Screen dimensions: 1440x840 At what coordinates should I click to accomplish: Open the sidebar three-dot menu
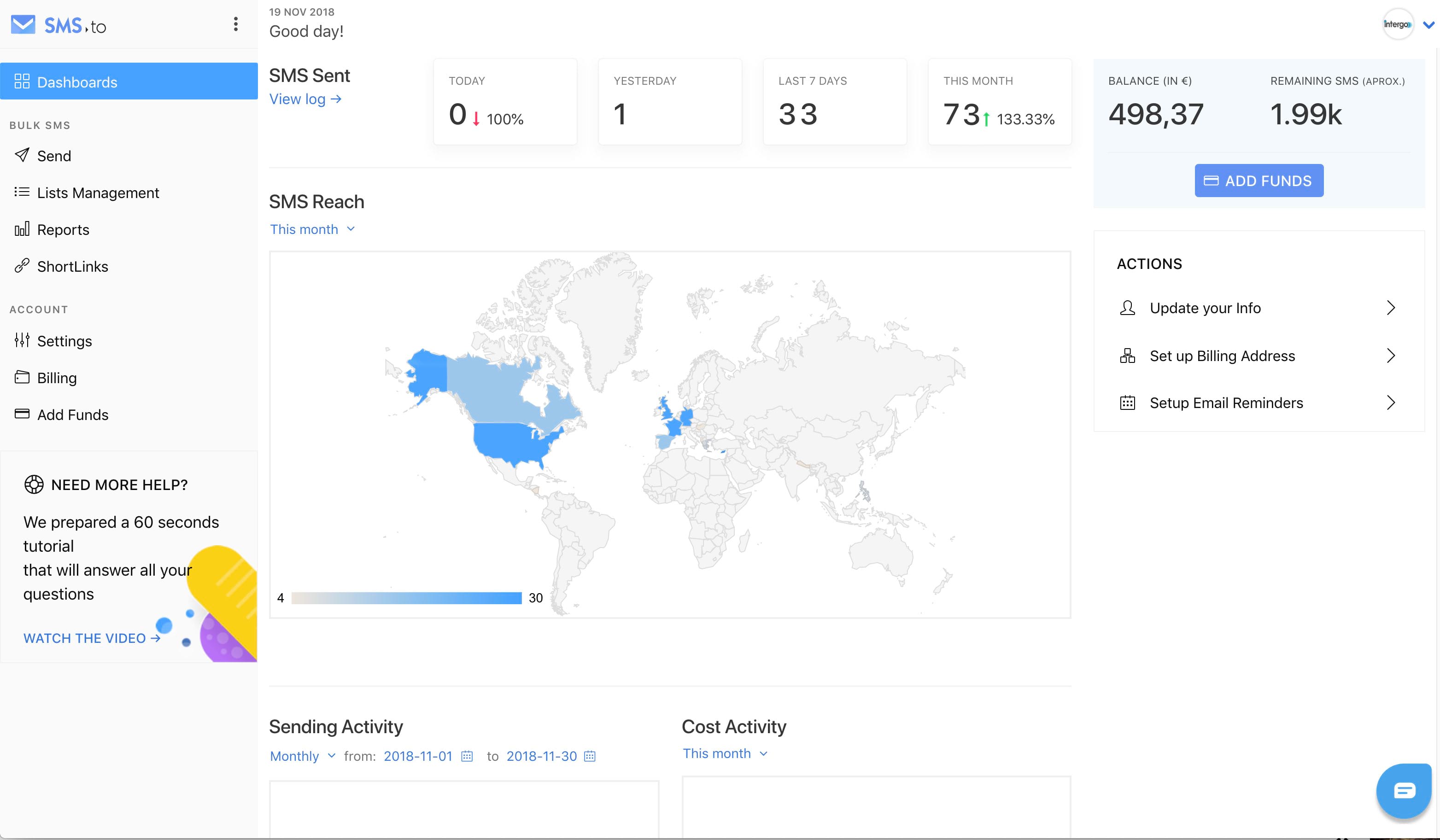click(235, 24)
